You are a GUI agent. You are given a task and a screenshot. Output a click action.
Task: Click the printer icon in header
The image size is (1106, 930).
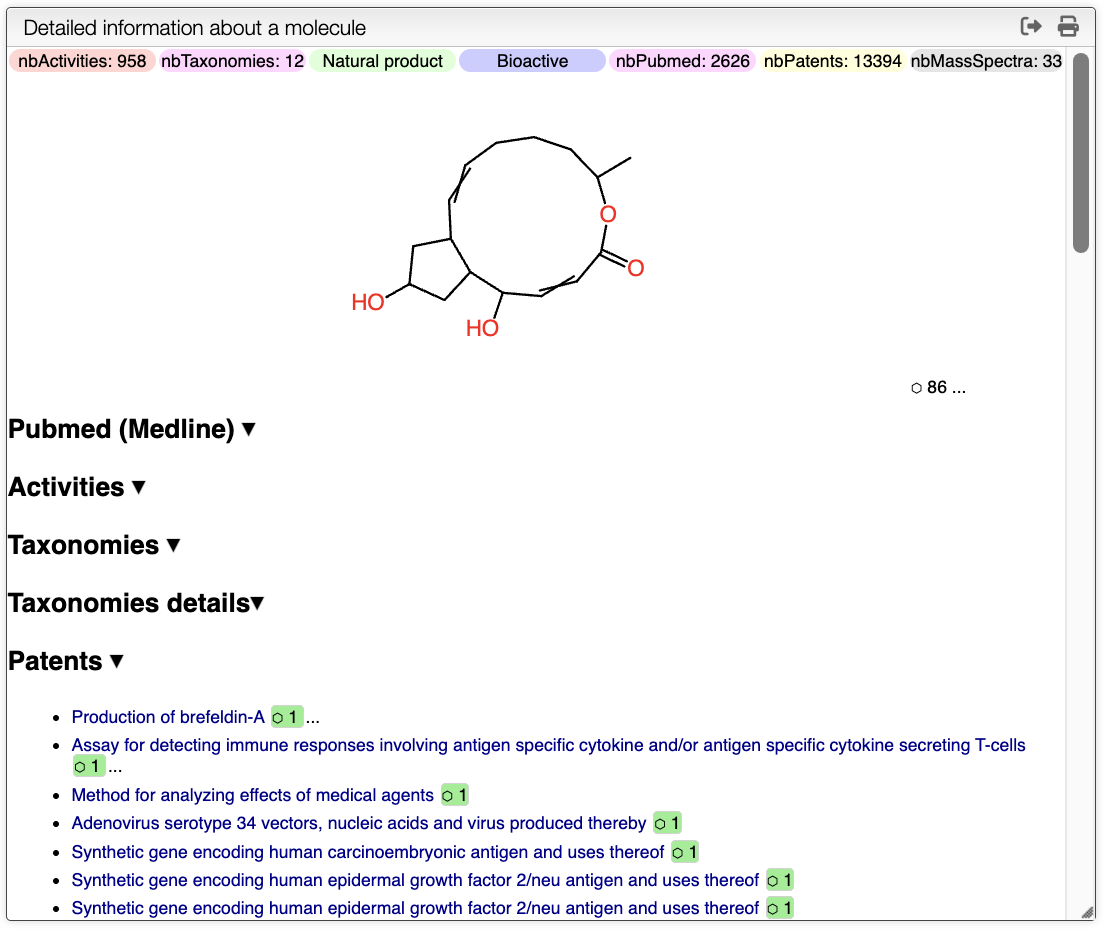tap(1068, 27)
